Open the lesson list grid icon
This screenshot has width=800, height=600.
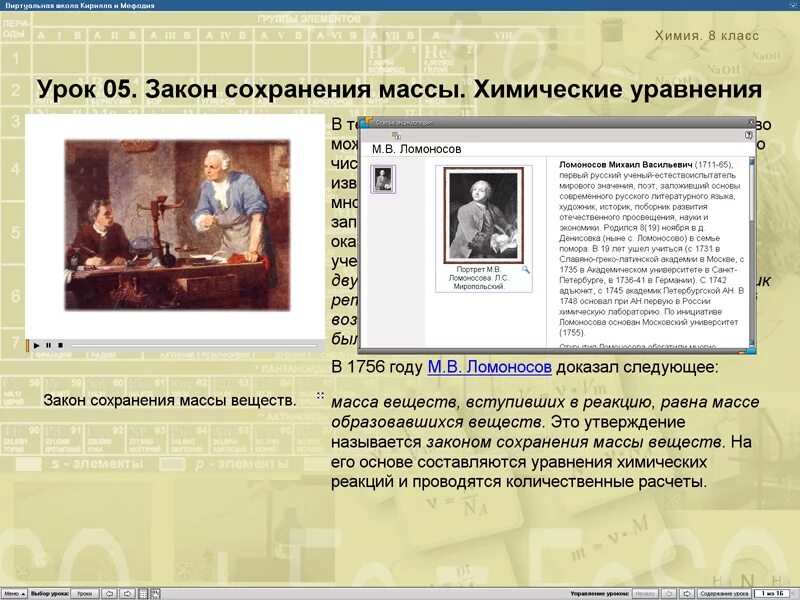144,593
